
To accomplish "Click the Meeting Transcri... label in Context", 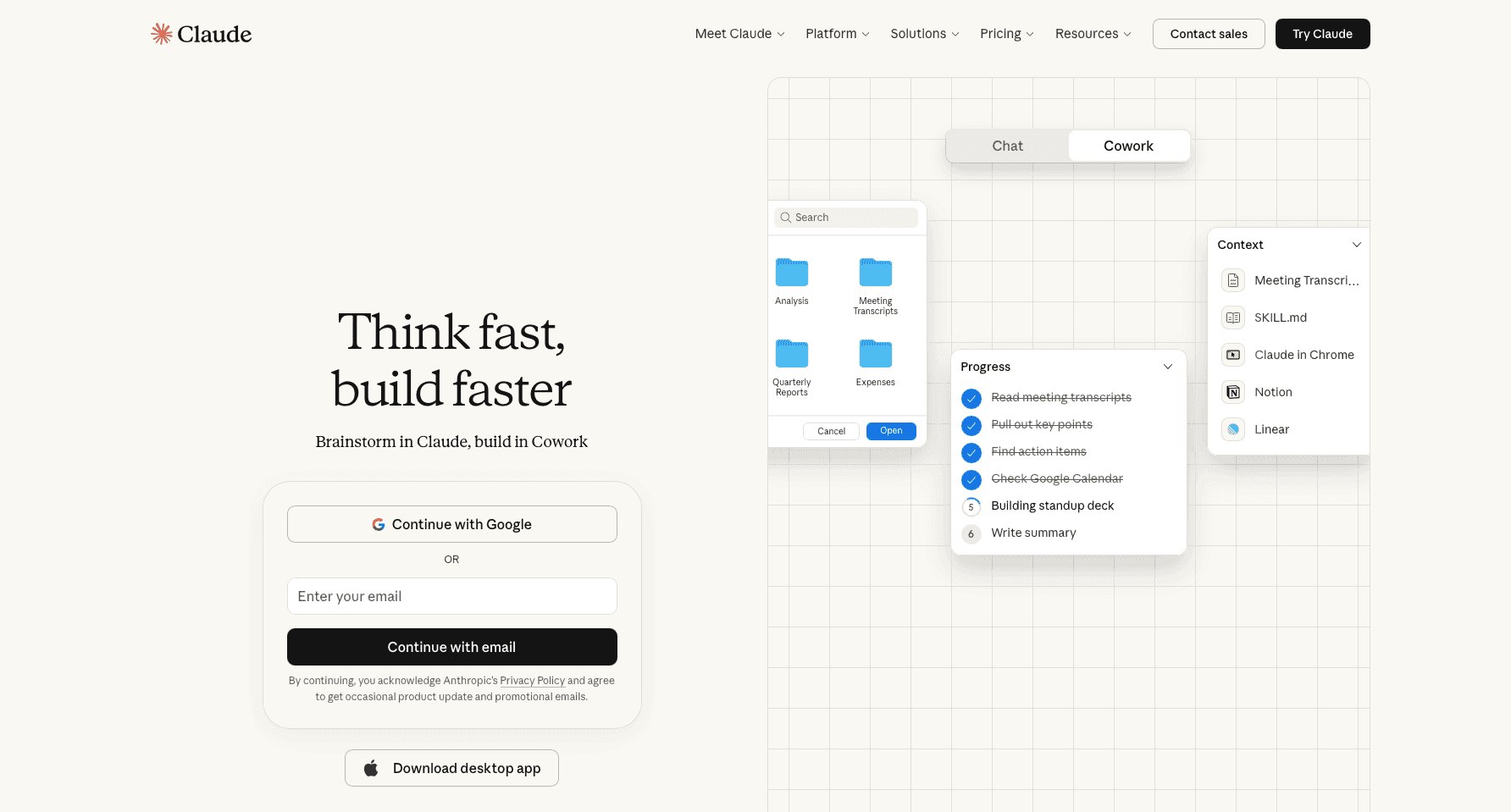I will (1307, 280).
